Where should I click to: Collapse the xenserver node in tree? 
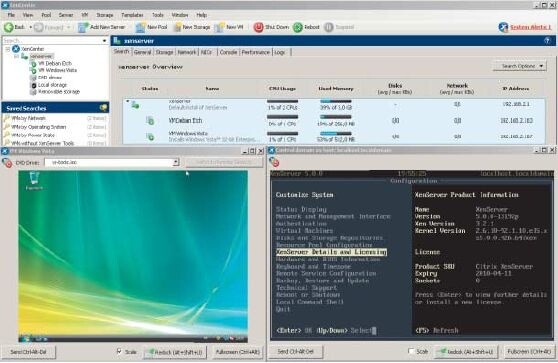[x=16, y=56]
